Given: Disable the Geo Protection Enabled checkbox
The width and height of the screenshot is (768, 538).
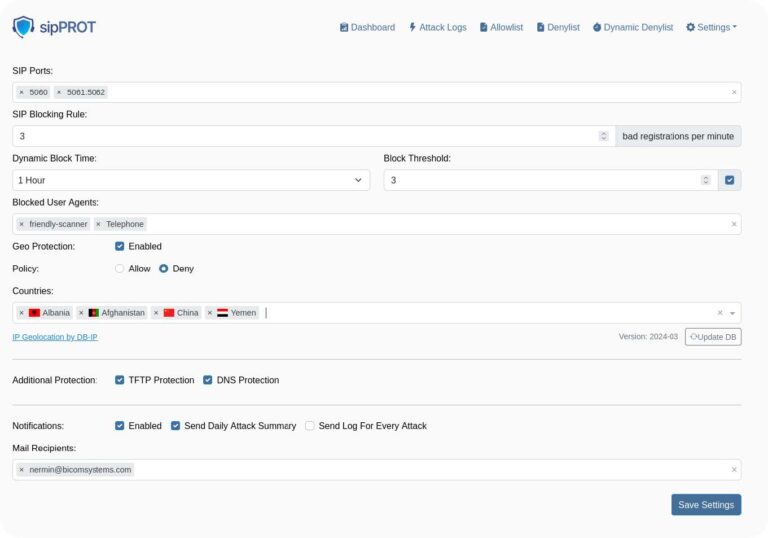Looking at the screenshot, I should point(120,246).
